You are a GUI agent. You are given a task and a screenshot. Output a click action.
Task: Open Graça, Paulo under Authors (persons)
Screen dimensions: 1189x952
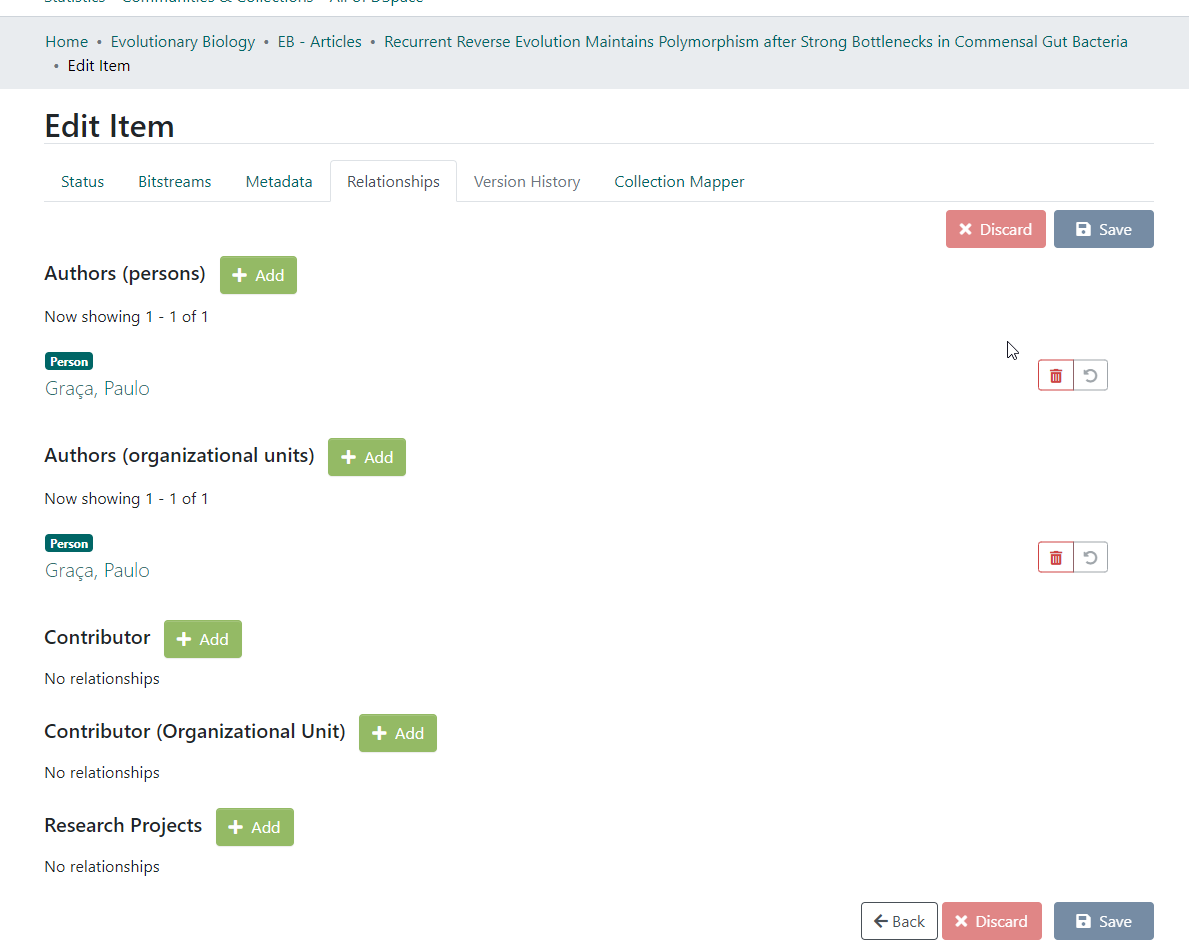(97, 388)
